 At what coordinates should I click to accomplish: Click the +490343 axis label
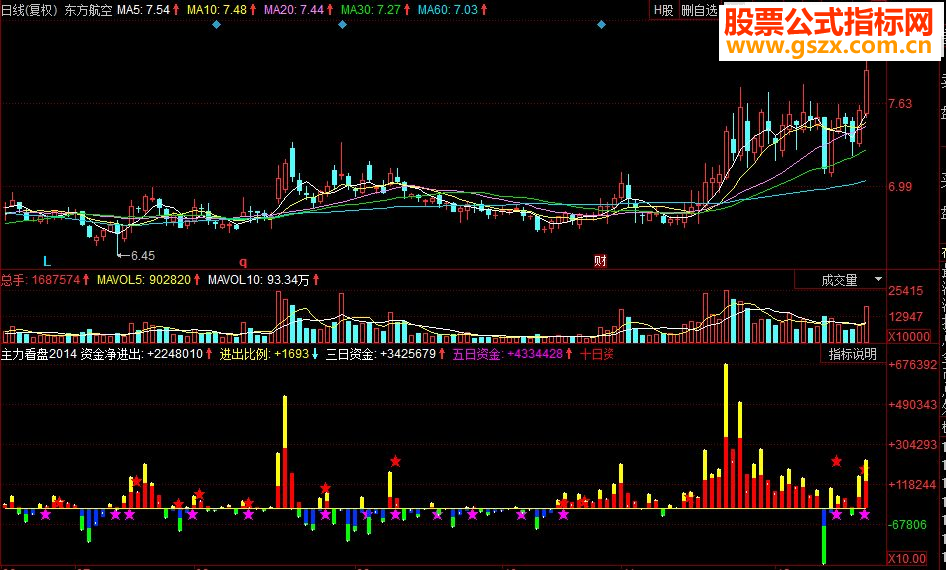click(x=913, y=405)
